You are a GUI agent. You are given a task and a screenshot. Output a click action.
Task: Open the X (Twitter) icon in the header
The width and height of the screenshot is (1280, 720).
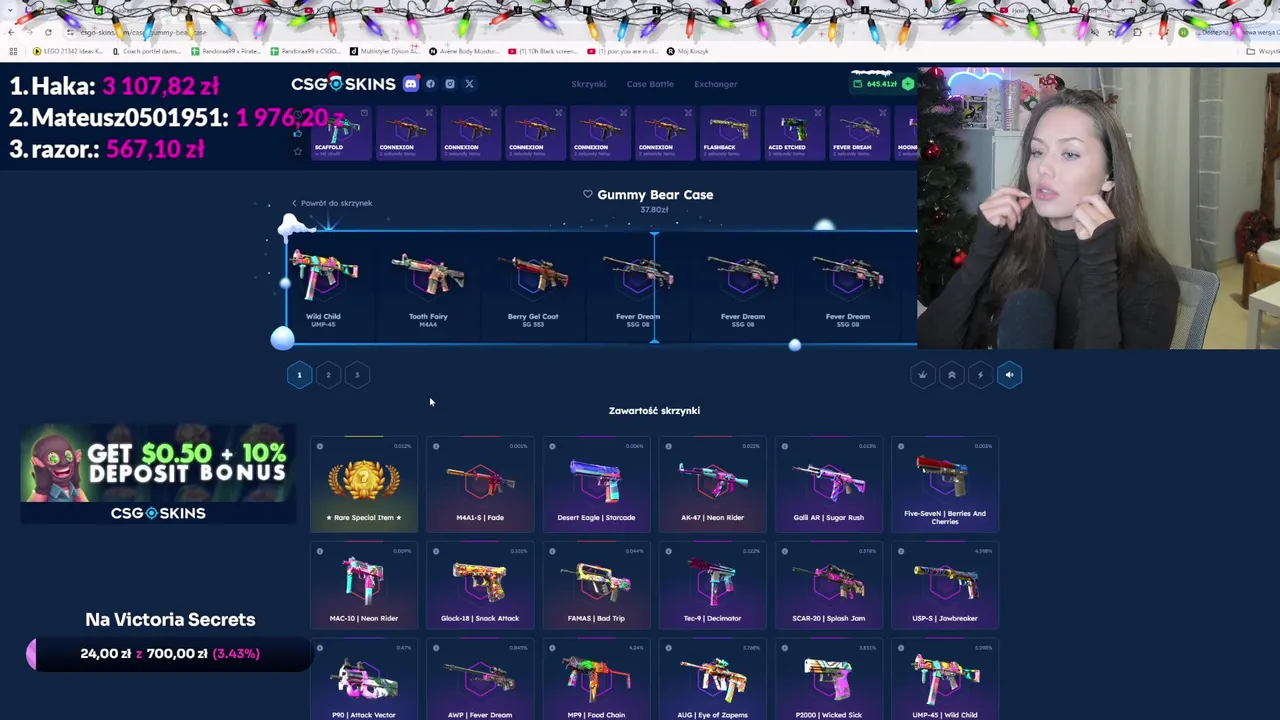[469, 84]
